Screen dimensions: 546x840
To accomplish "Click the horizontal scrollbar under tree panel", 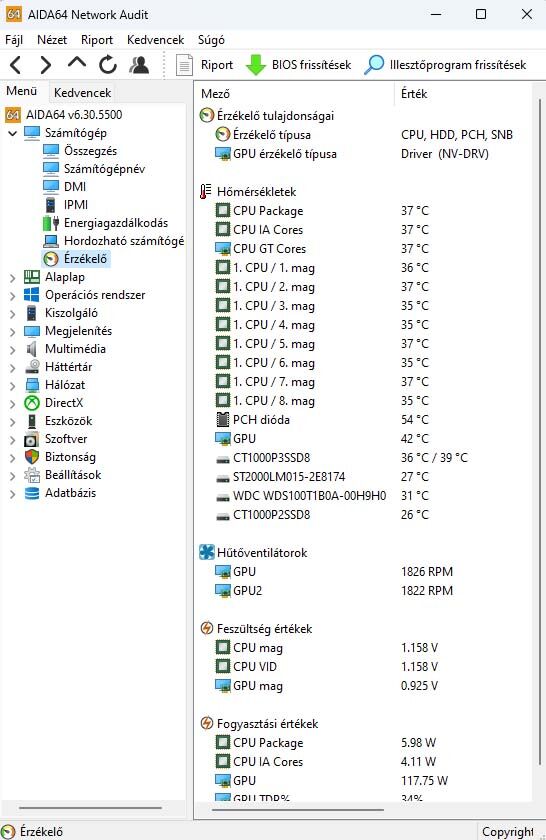I will tap(90, 808).
